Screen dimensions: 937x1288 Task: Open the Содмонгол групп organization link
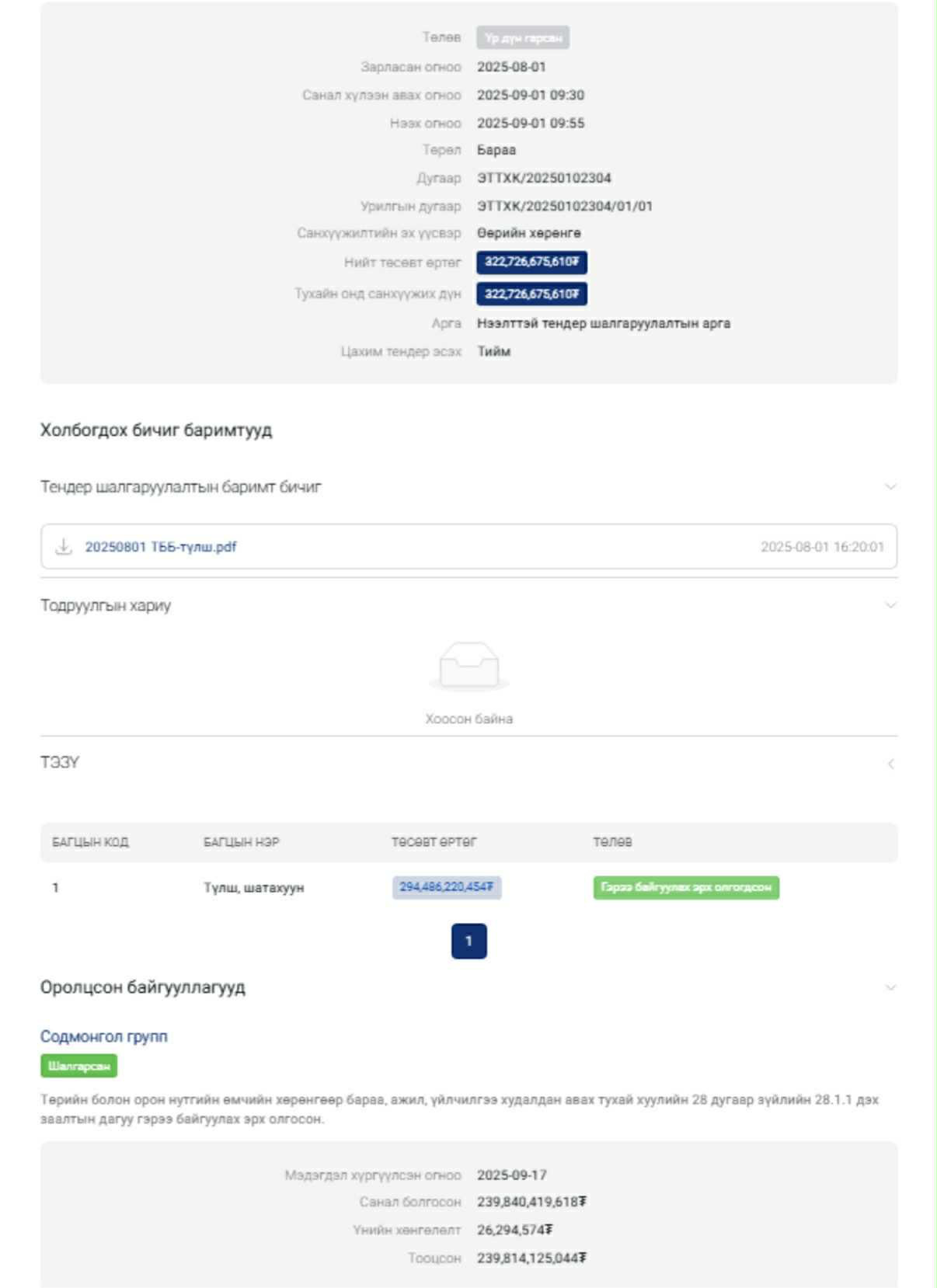pos(104,1036)
